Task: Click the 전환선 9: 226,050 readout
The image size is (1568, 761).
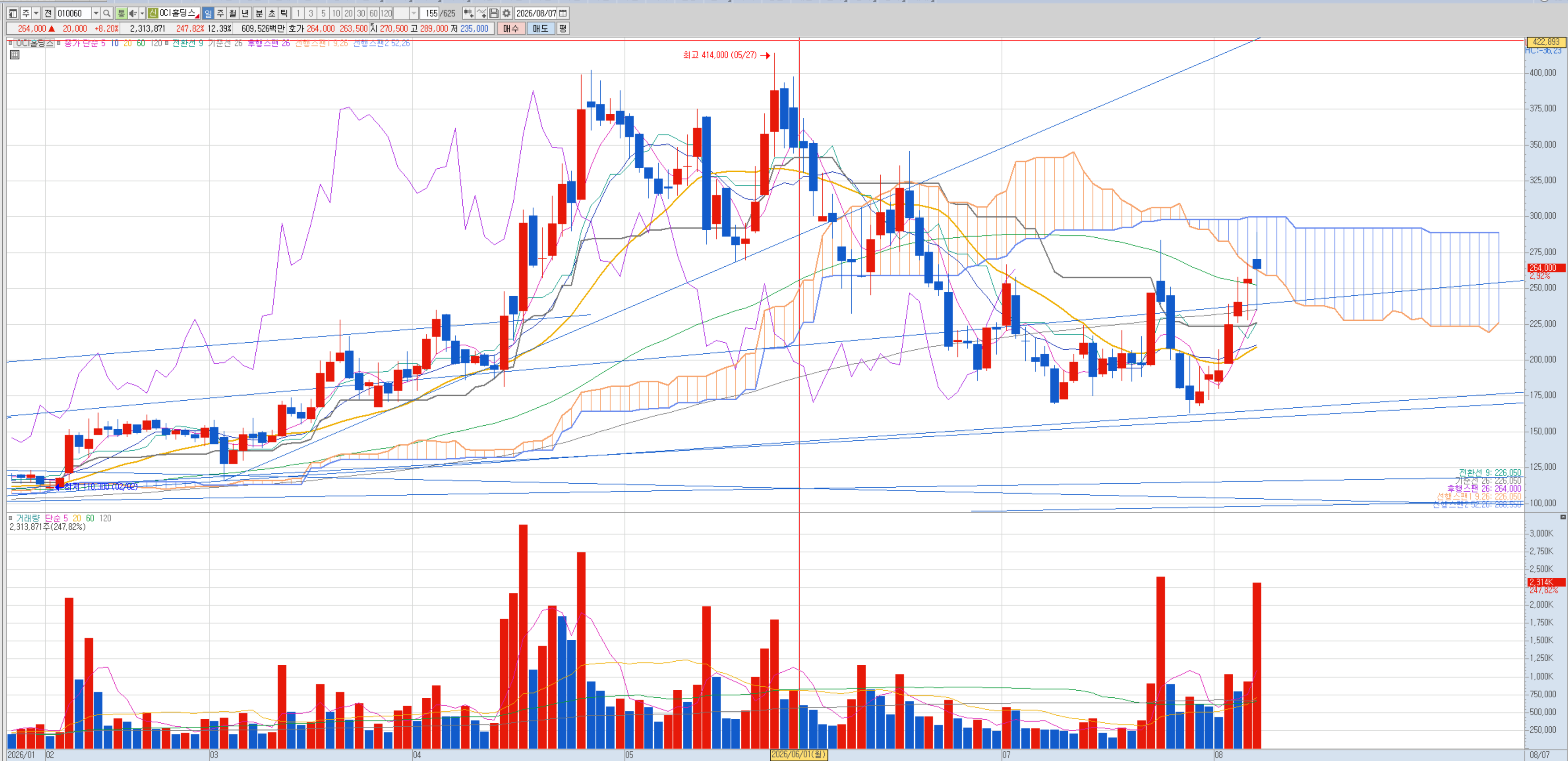Action: point(1489,473)
